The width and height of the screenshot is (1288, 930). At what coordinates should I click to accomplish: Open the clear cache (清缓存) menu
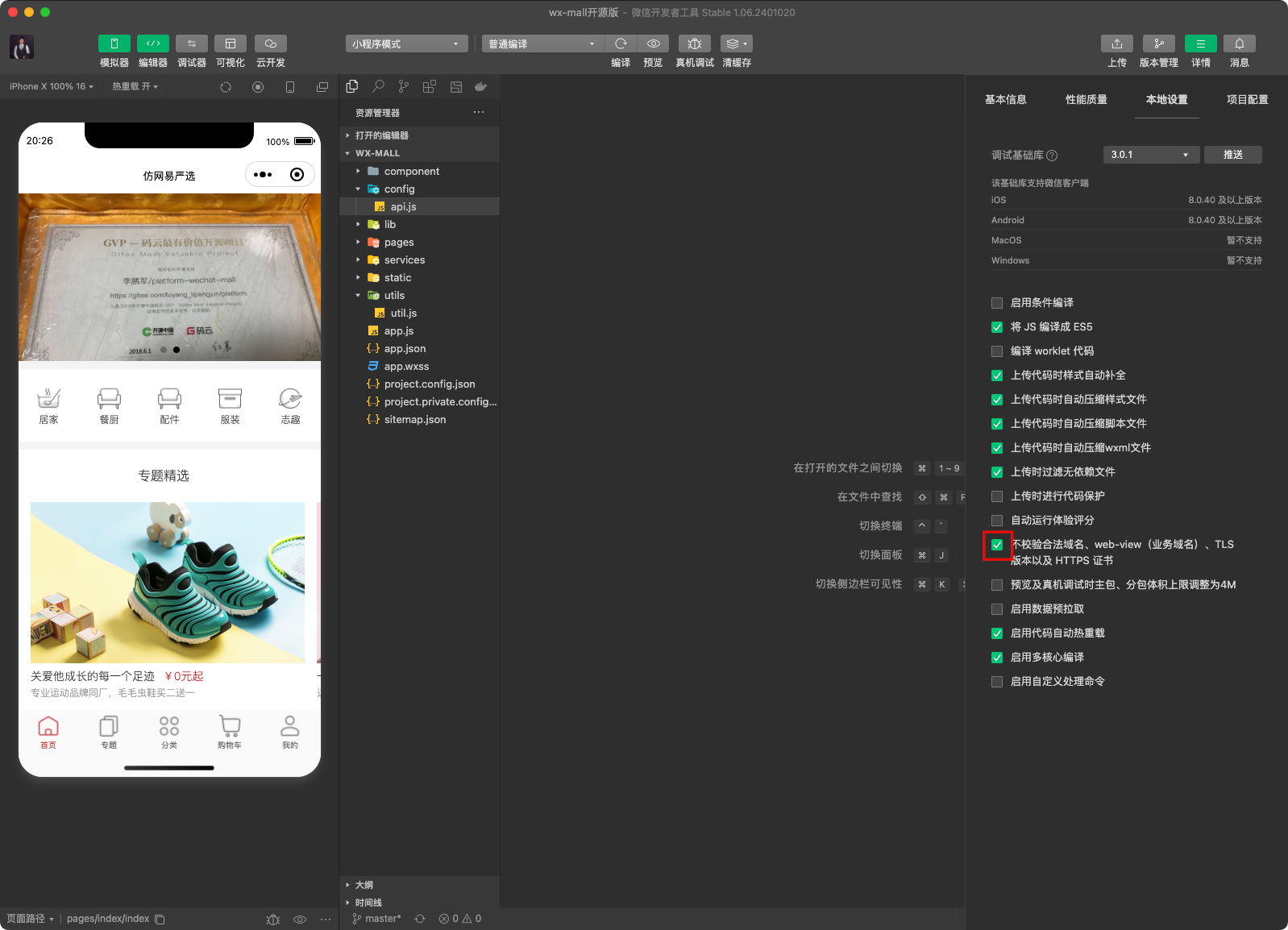pos(737,44)
